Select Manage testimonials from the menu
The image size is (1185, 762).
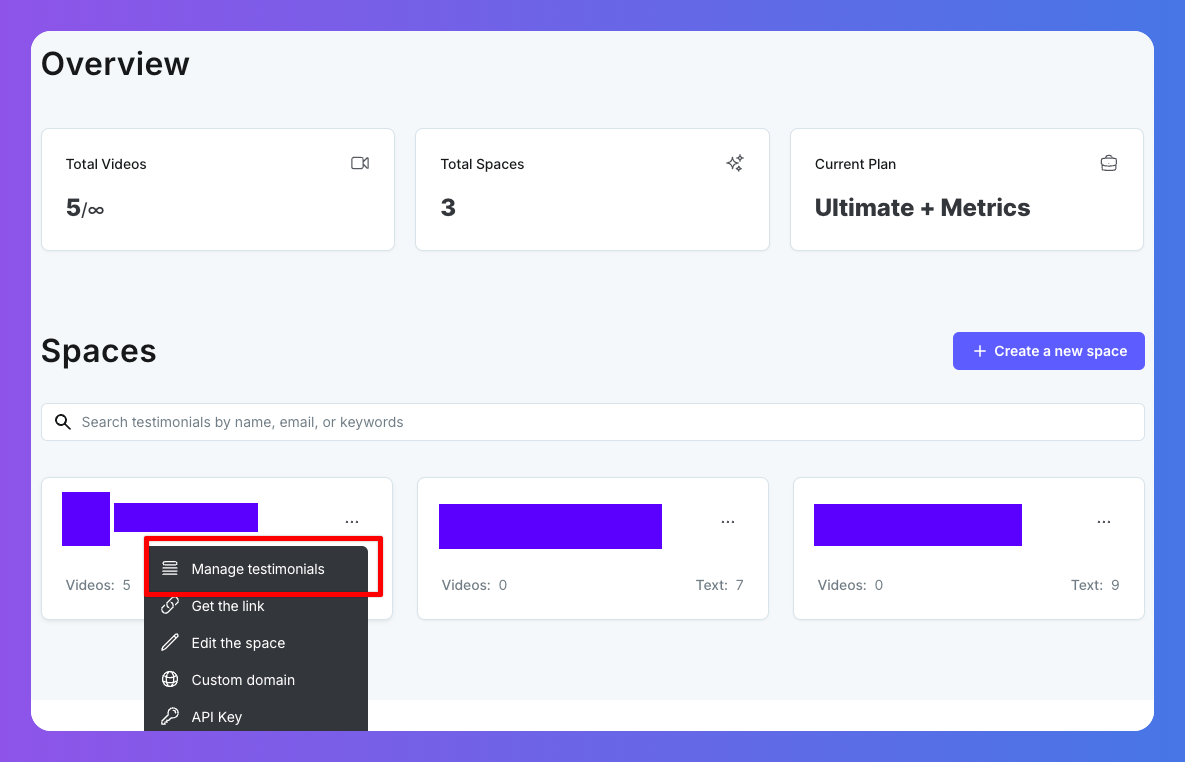[258, 569]
